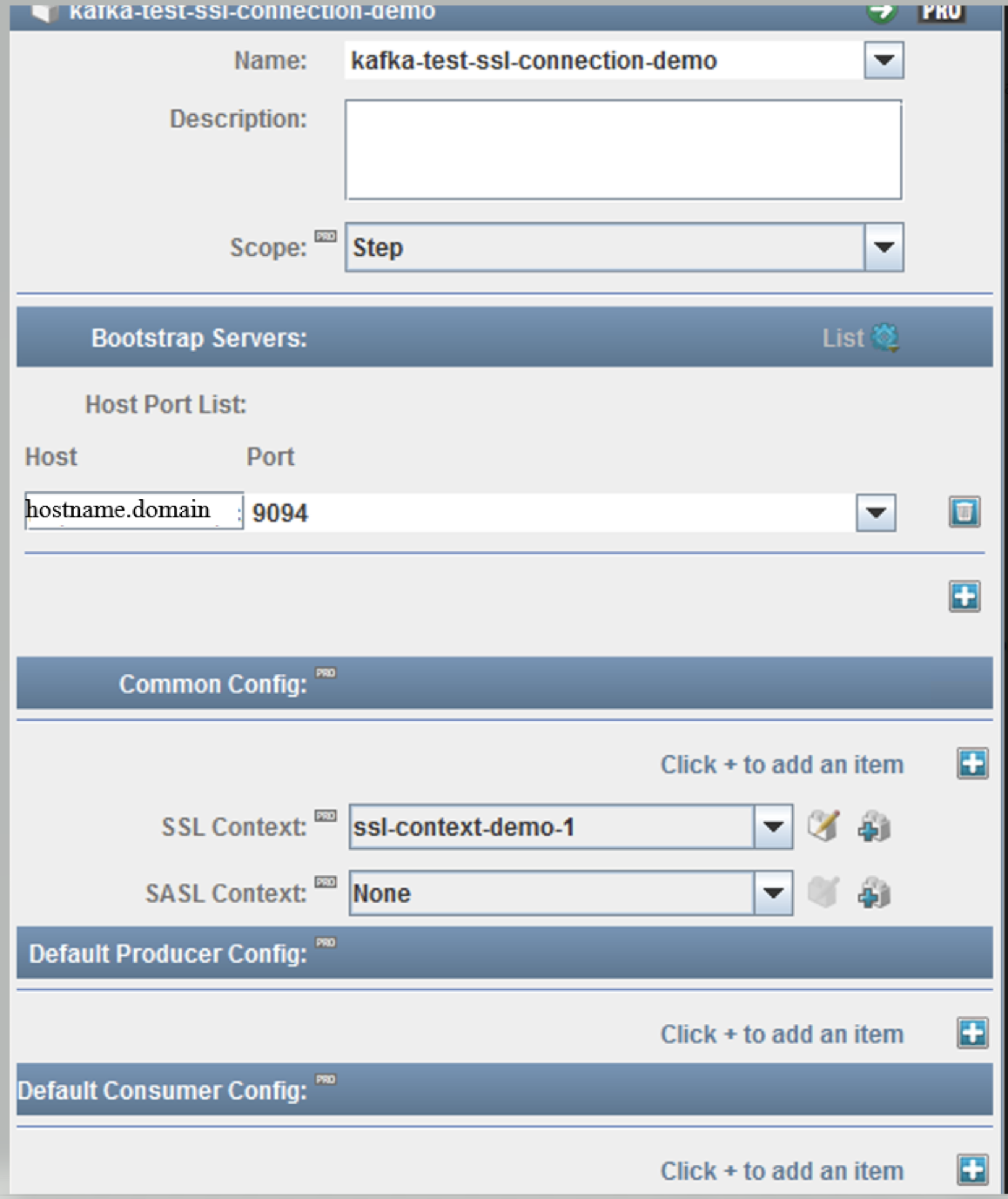Click PRO marker beside Common Config
This screenshot has height=1199, width=1008.
tap(326, 673)
